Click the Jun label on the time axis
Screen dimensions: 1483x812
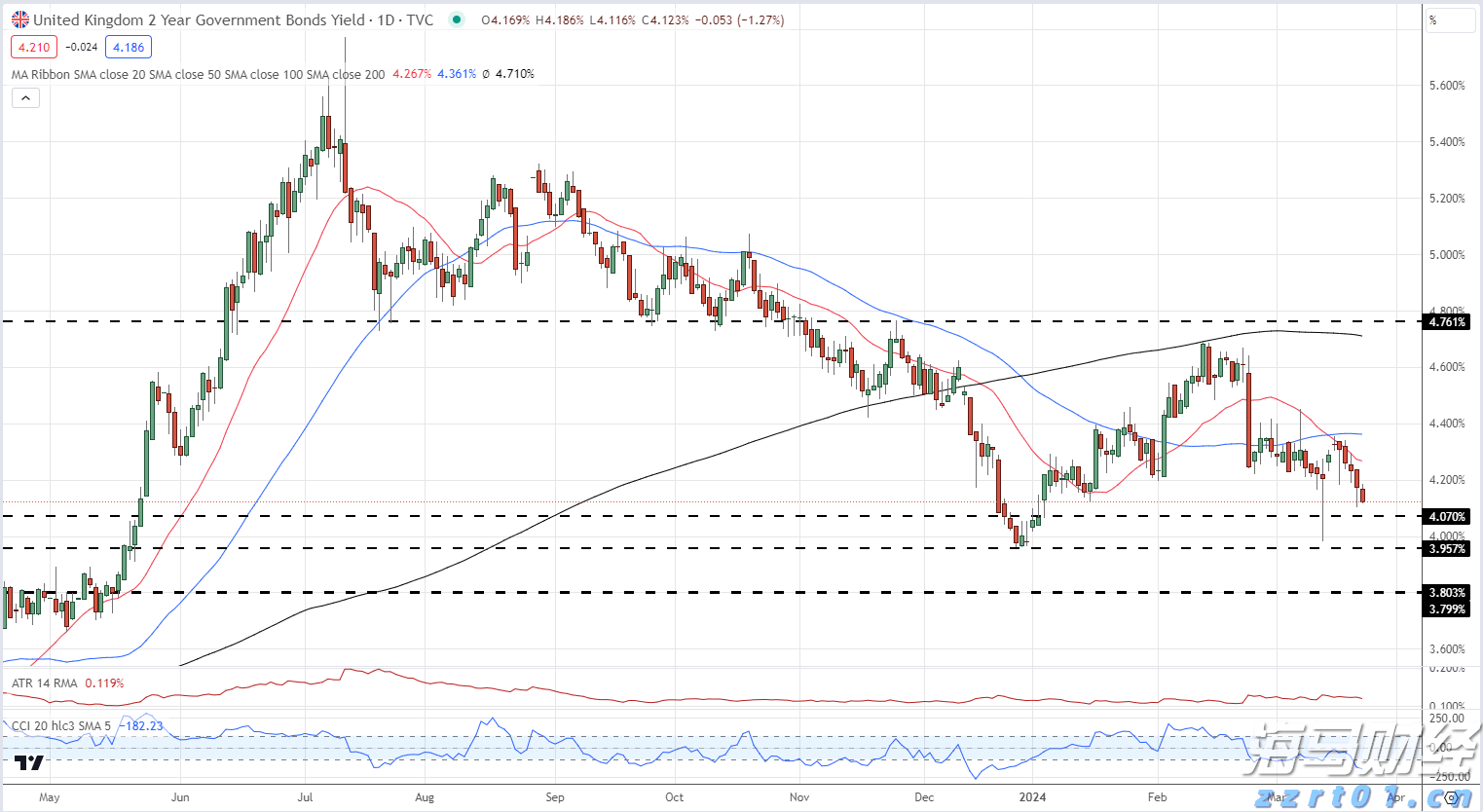(x=180, y=797)
